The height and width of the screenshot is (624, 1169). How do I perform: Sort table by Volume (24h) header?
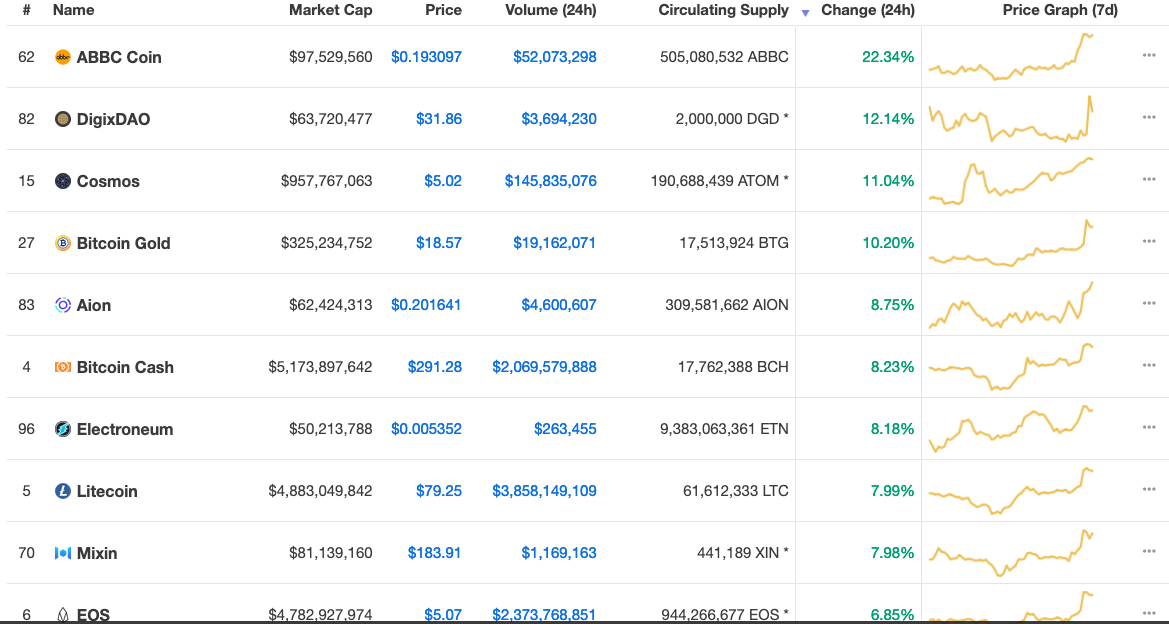coord(551,10)
